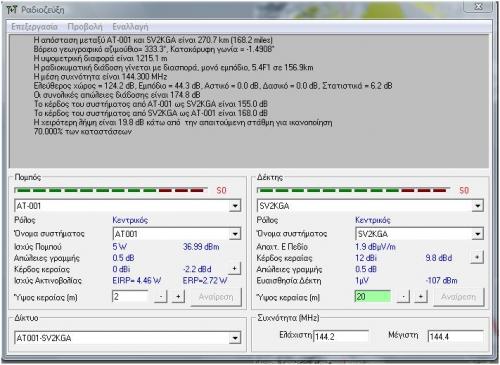Click the transmitter antenna gain 0 dBi value
This screenshot has height=365, width=500.
point(121,269)
